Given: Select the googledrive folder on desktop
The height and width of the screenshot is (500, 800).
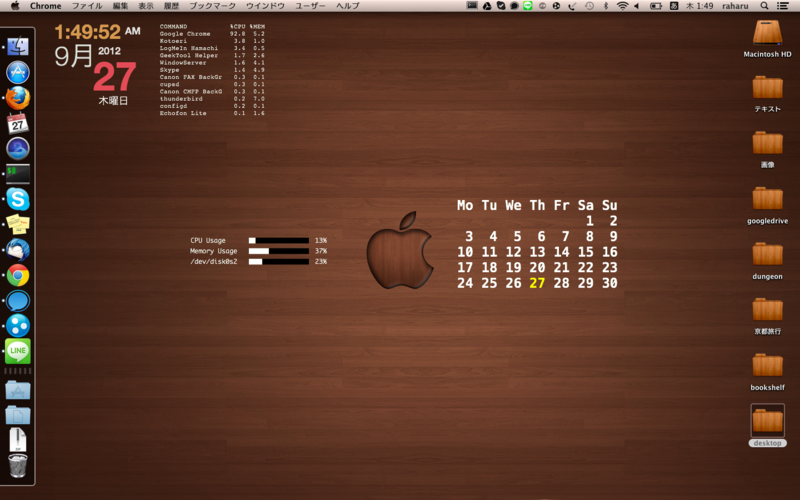Looking at the screenshot, I should coord(767,198).
